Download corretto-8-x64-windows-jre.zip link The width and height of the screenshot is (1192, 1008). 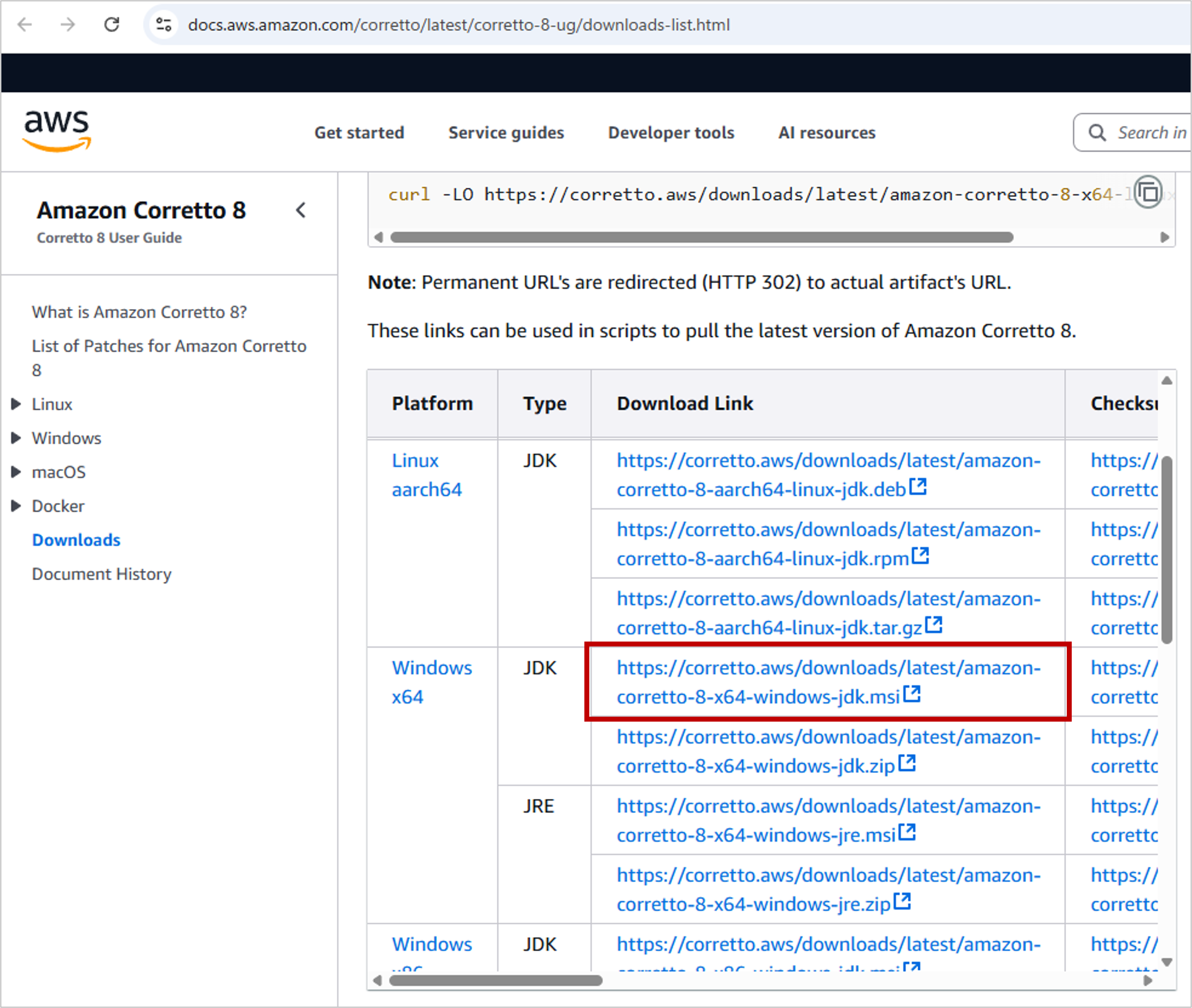point(828,890)
